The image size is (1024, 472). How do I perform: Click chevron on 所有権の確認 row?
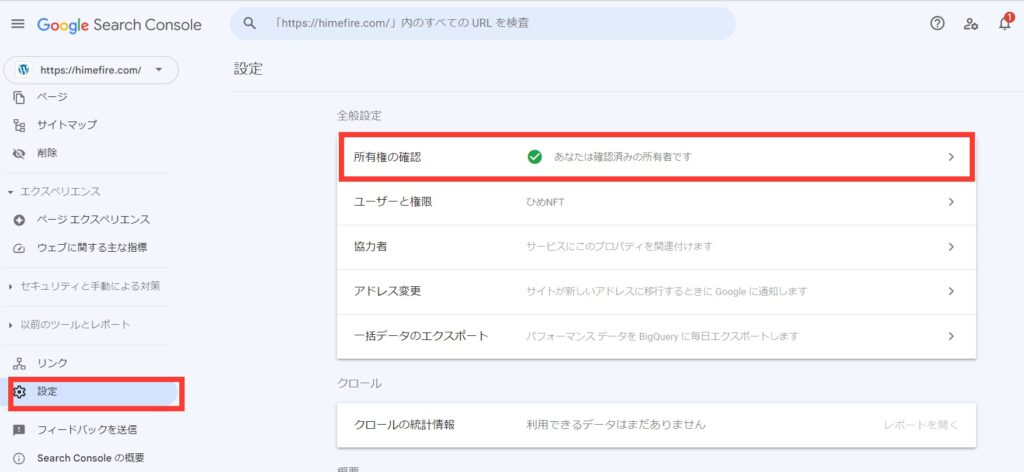pyautogui.click(x=951, y=157)
